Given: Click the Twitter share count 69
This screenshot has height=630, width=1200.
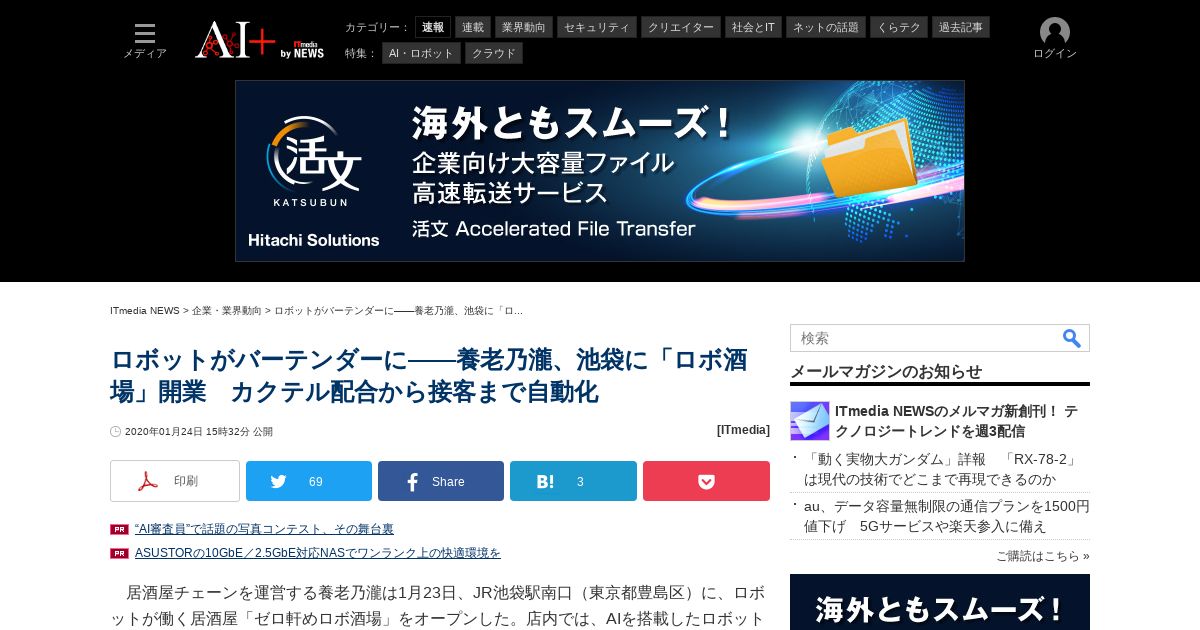Looking at the screenshot, I should pos(316,482).
